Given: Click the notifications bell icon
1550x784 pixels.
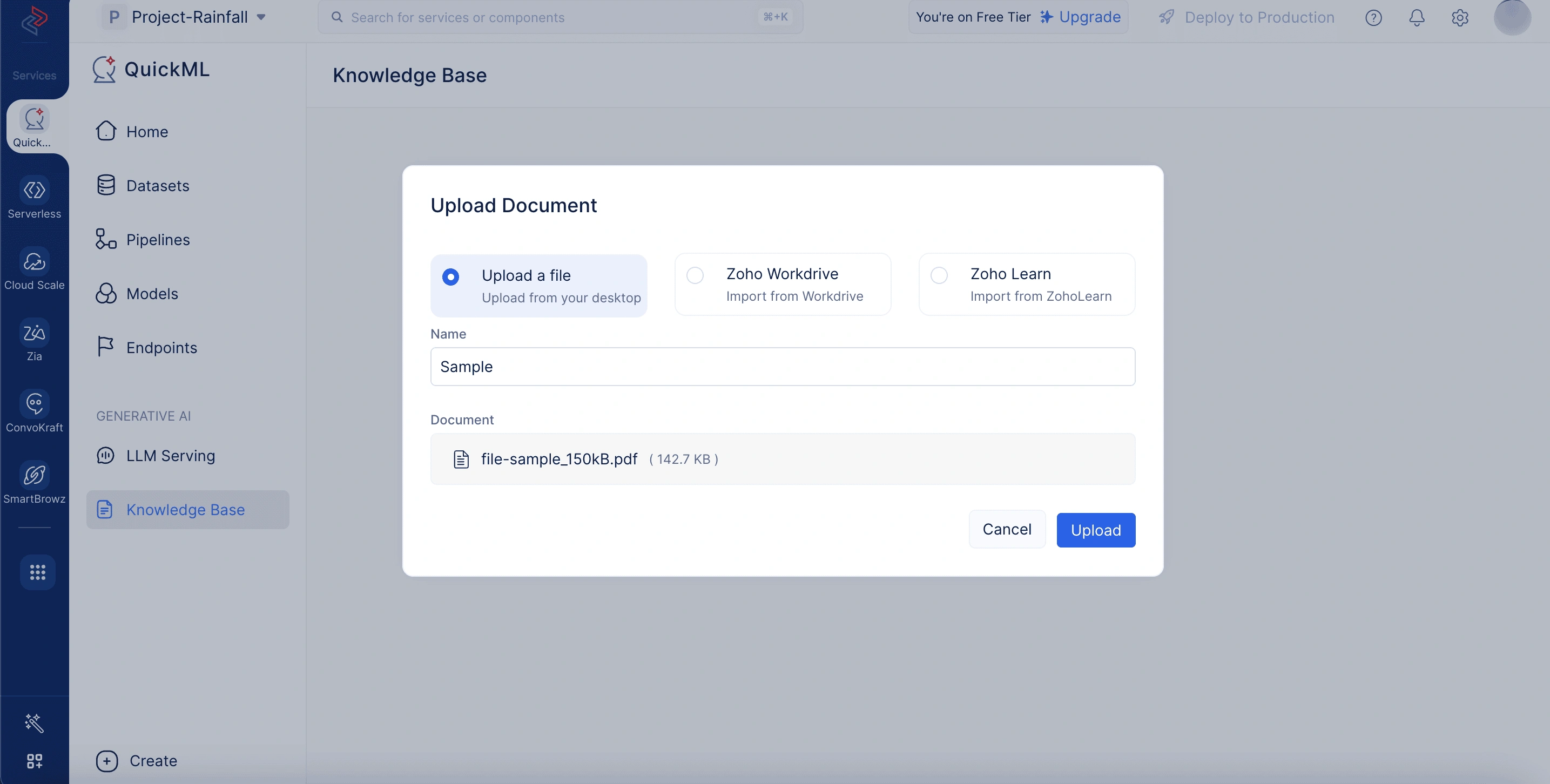Looking at the screenshot, I should click(1417, 17).
